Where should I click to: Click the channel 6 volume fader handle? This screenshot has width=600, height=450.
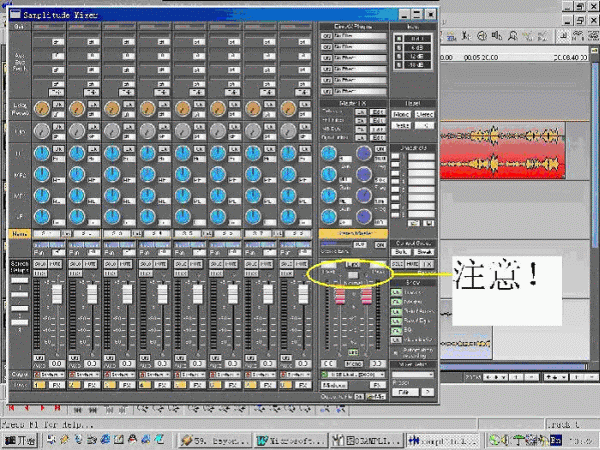point(233,294)
